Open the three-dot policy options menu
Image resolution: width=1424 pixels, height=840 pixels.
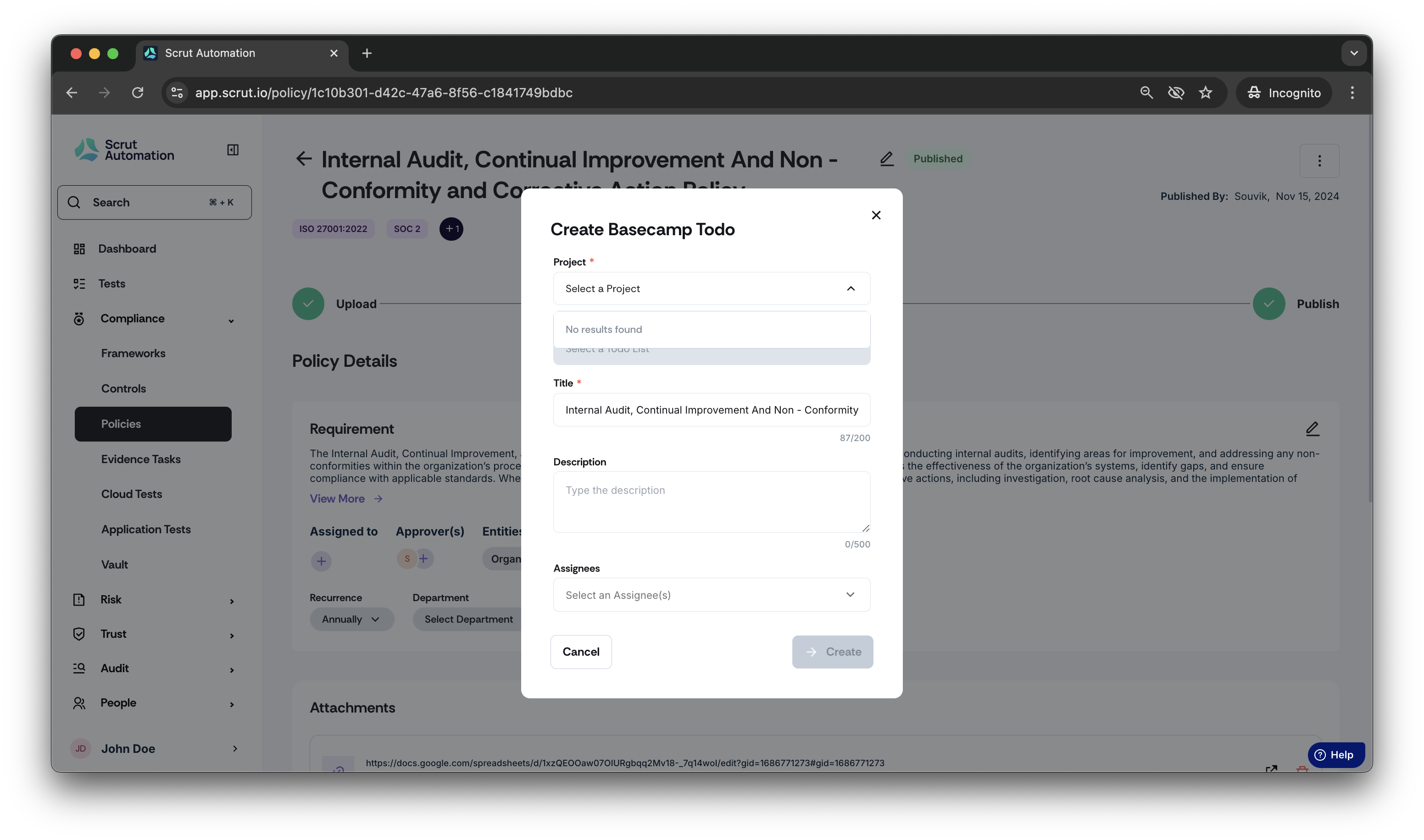pyautogui.click(x=1319, y=161)
